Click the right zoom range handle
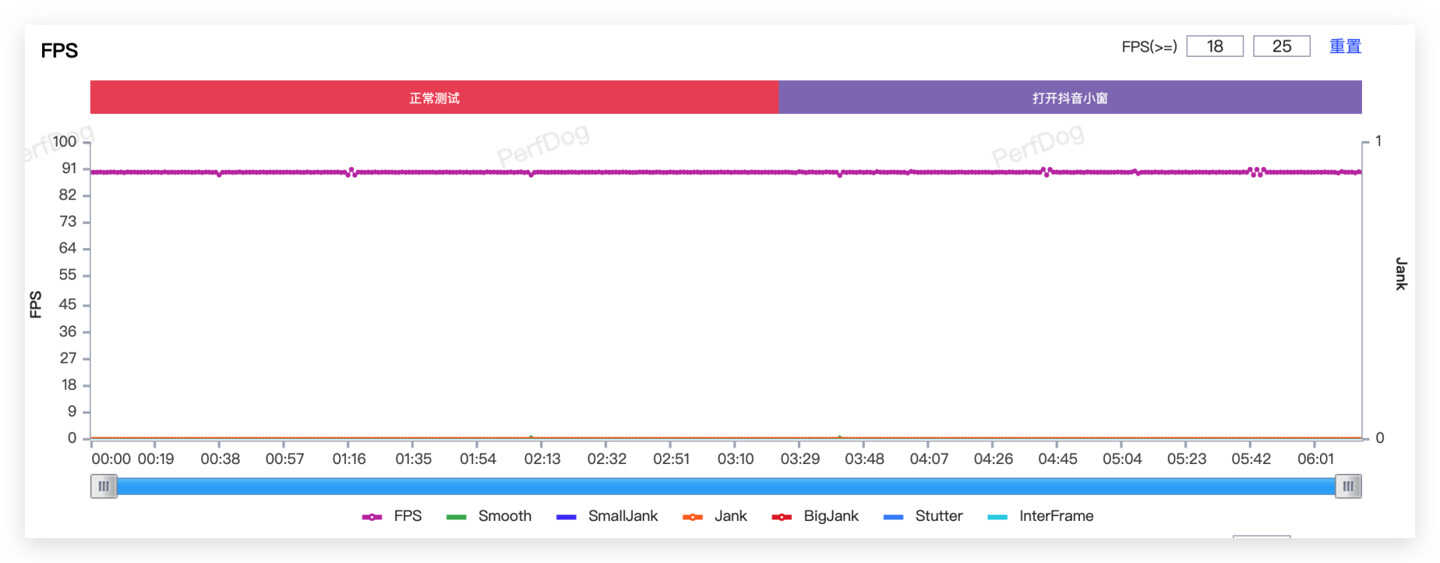Screen dimensions: 1440x563 [x=1348, y=486]
